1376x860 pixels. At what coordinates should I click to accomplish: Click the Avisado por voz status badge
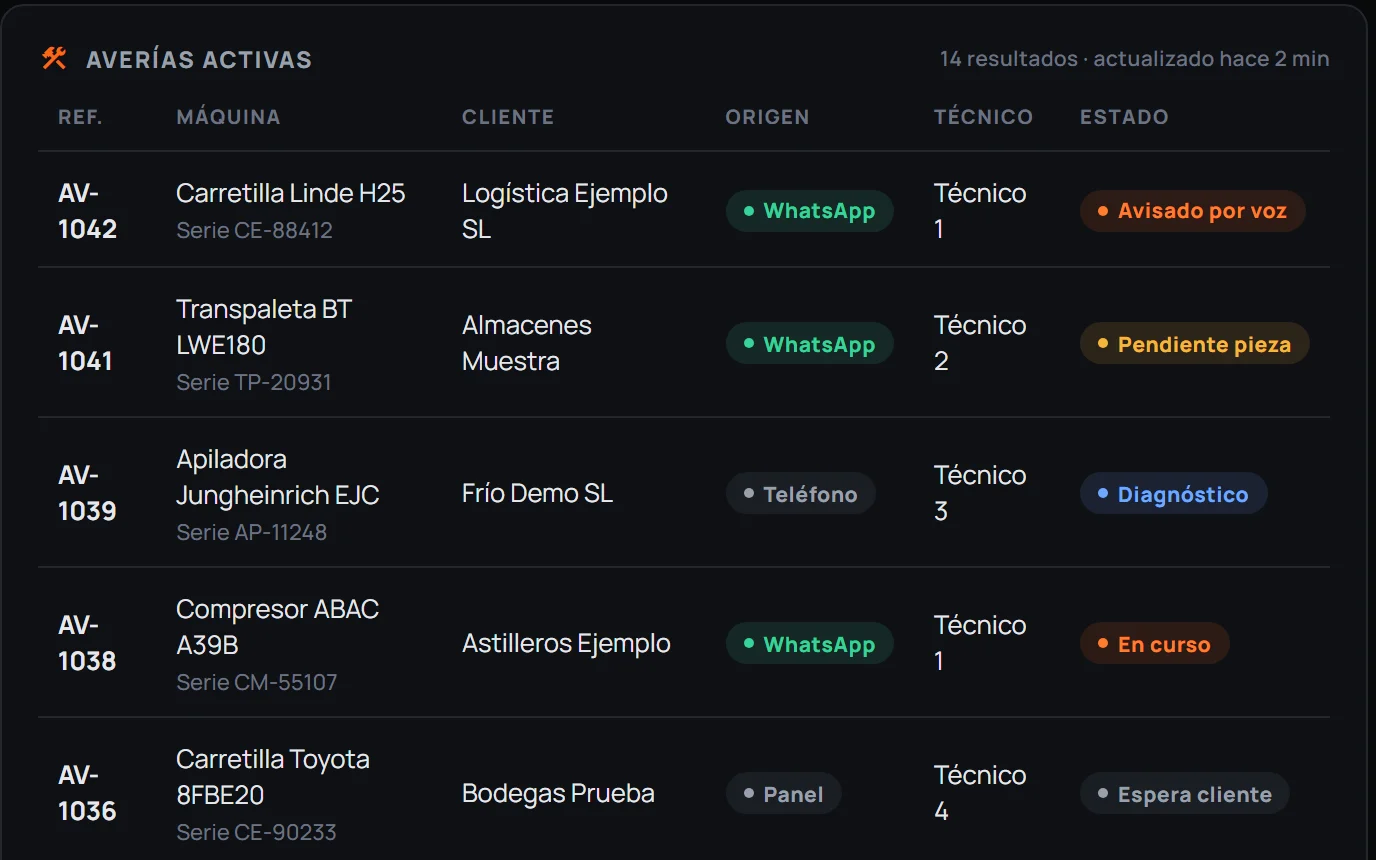[1193, 211]
